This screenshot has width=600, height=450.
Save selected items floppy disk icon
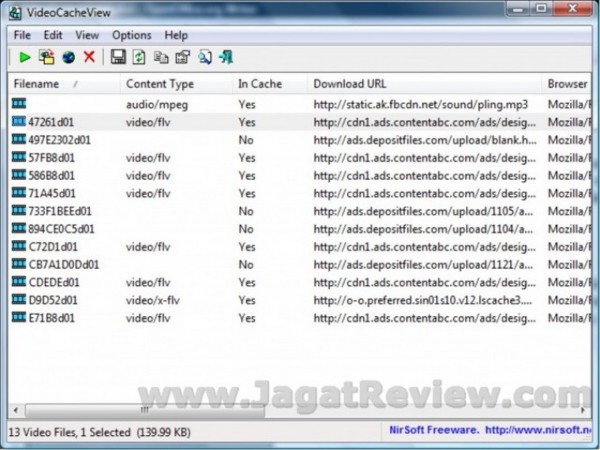tap(118, 57)
